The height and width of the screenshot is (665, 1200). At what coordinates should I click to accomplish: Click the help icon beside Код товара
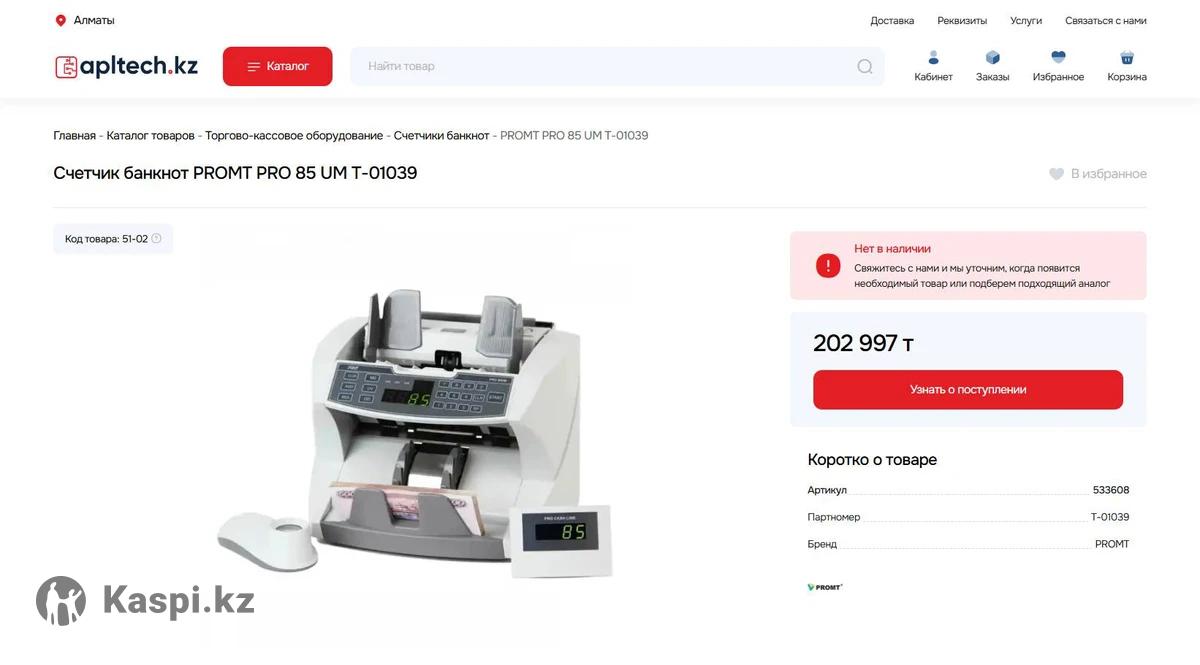(156, 239)
